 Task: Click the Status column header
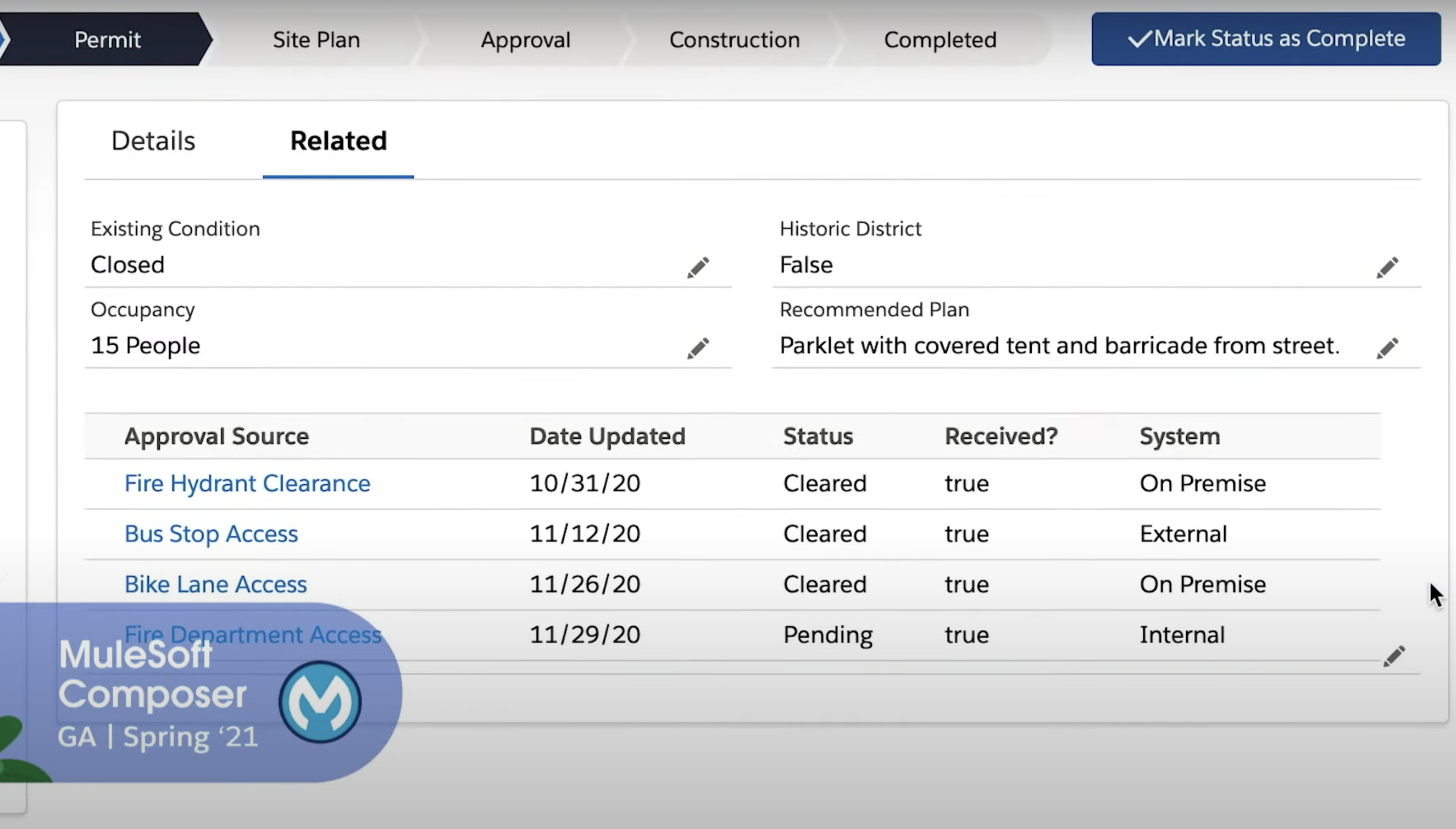(817, 436)
